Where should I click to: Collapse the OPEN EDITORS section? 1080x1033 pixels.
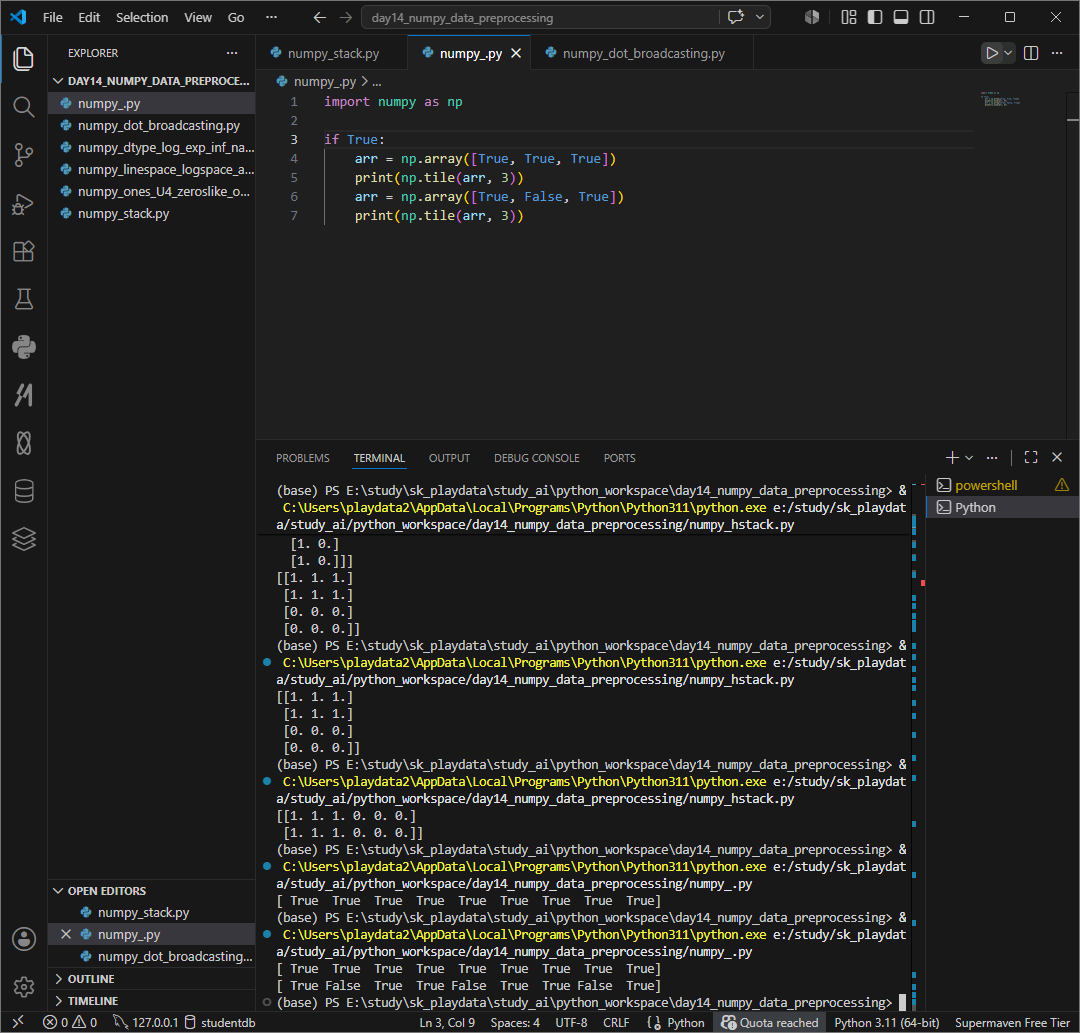coord(152,890)
